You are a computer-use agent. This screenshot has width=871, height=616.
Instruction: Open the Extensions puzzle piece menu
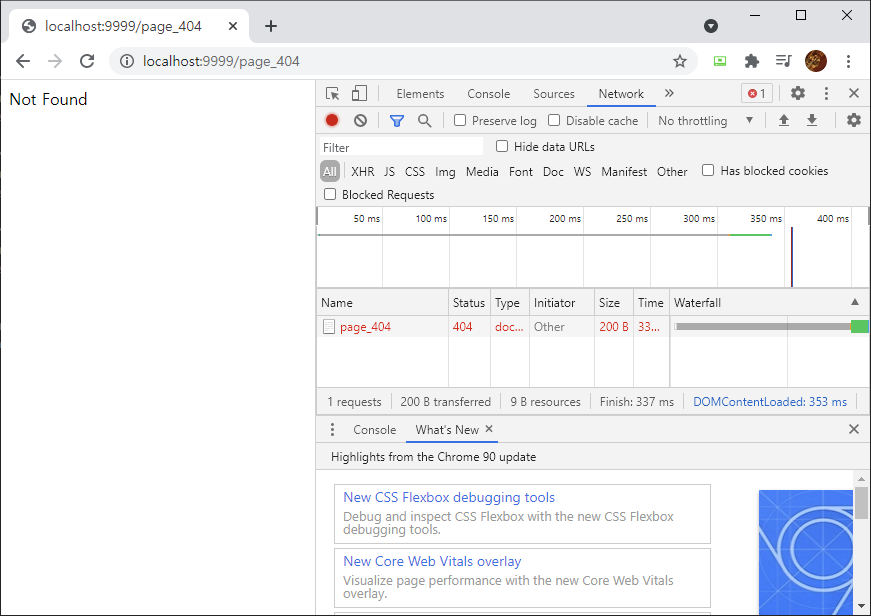tap(752, 61)
